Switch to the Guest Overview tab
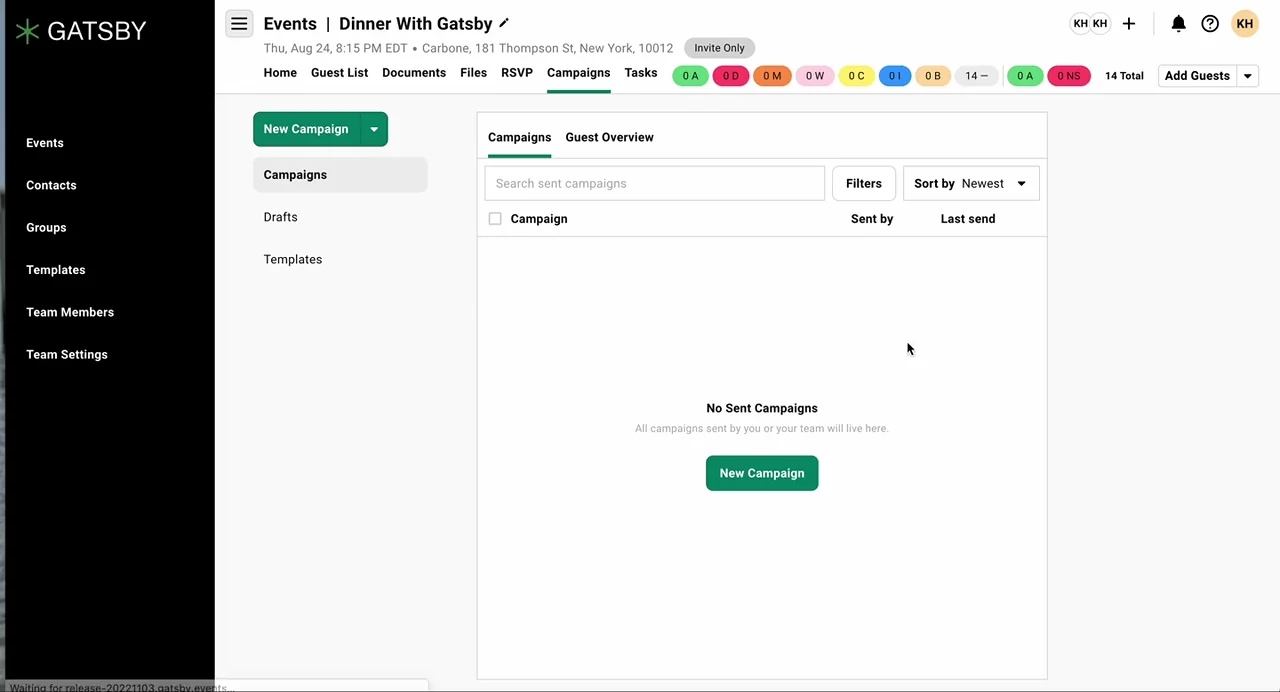The width and height of the screenshot is (1280, 692). [x=609, y=138]
